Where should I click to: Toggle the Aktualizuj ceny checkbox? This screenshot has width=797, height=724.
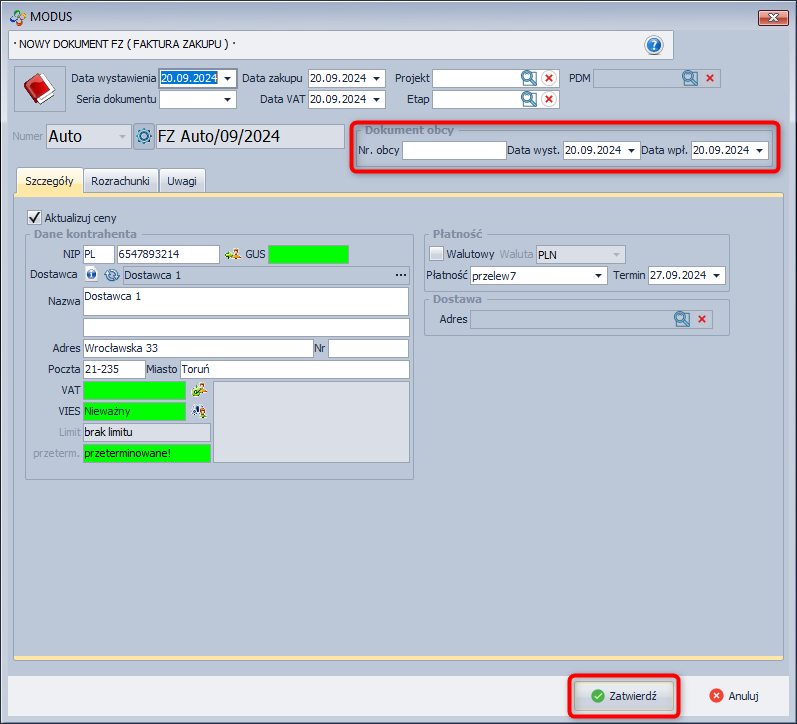(35, 217)
